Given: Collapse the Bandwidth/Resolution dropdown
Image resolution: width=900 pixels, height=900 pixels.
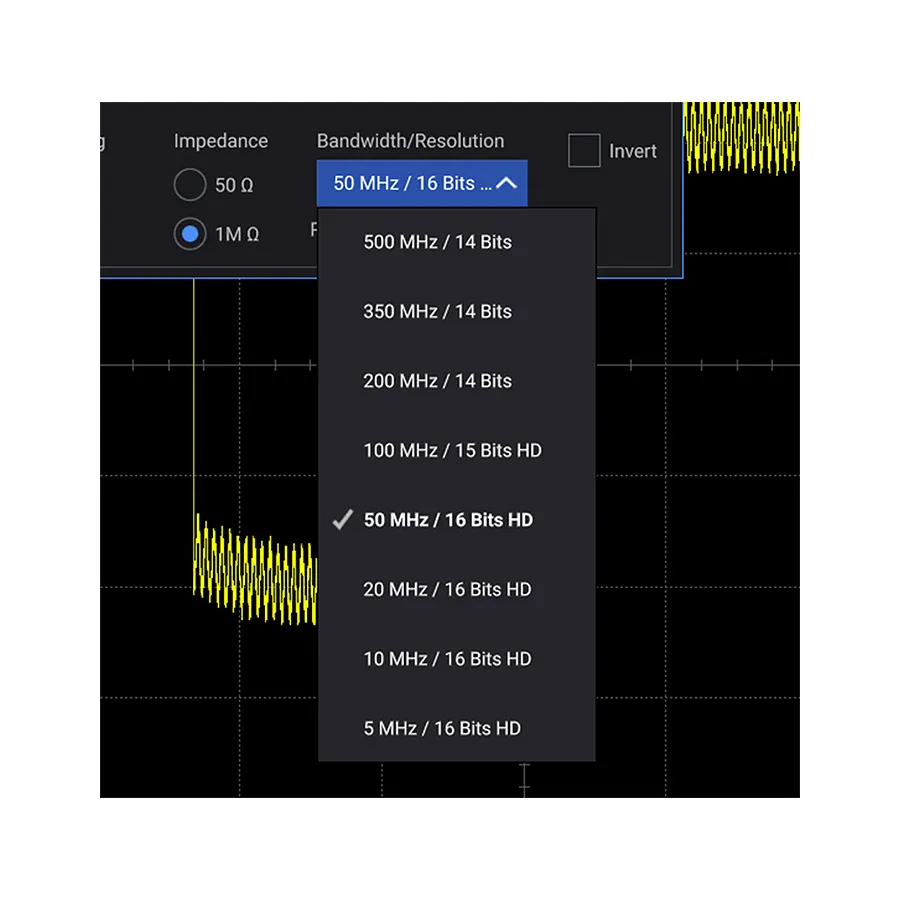Looking at the screenshot, I should (421, 183).
